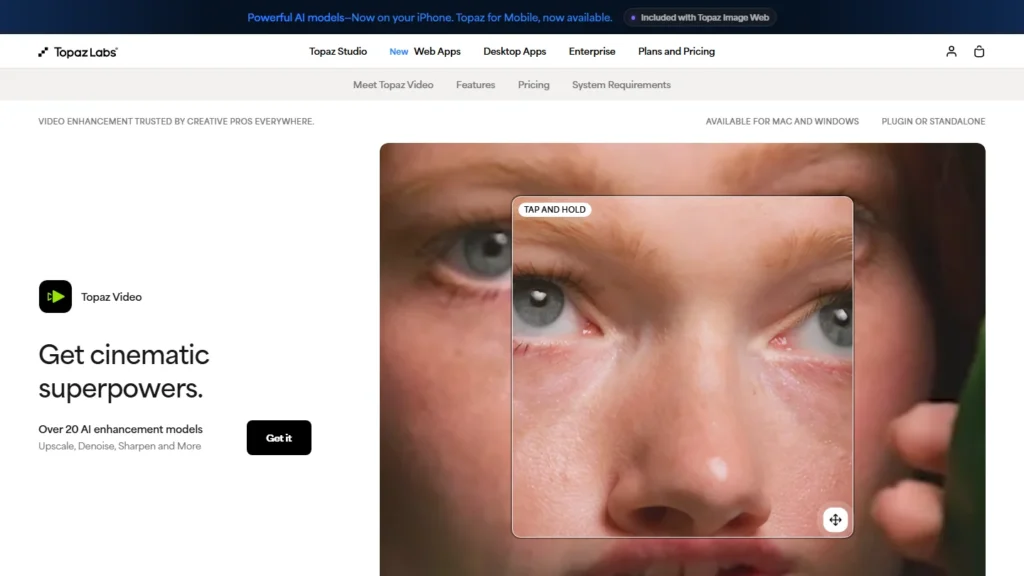Jump to the Pricing section
Viewport: 1024px width, 576px height.
pos(534,84)
